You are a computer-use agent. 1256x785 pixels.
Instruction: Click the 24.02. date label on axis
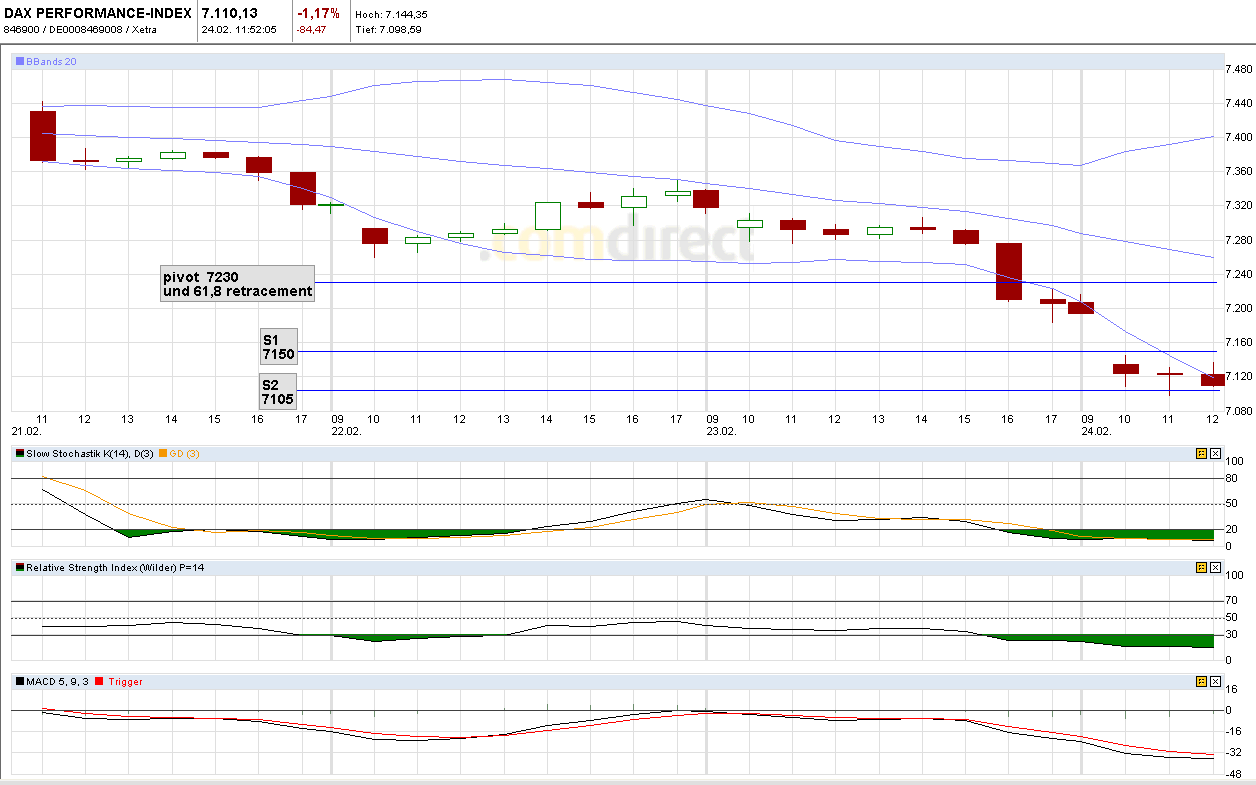1096,431
